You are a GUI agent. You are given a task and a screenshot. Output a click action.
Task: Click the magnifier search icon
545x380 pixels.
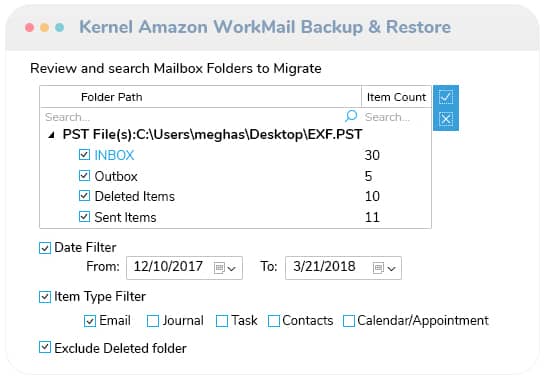point(351,116)
